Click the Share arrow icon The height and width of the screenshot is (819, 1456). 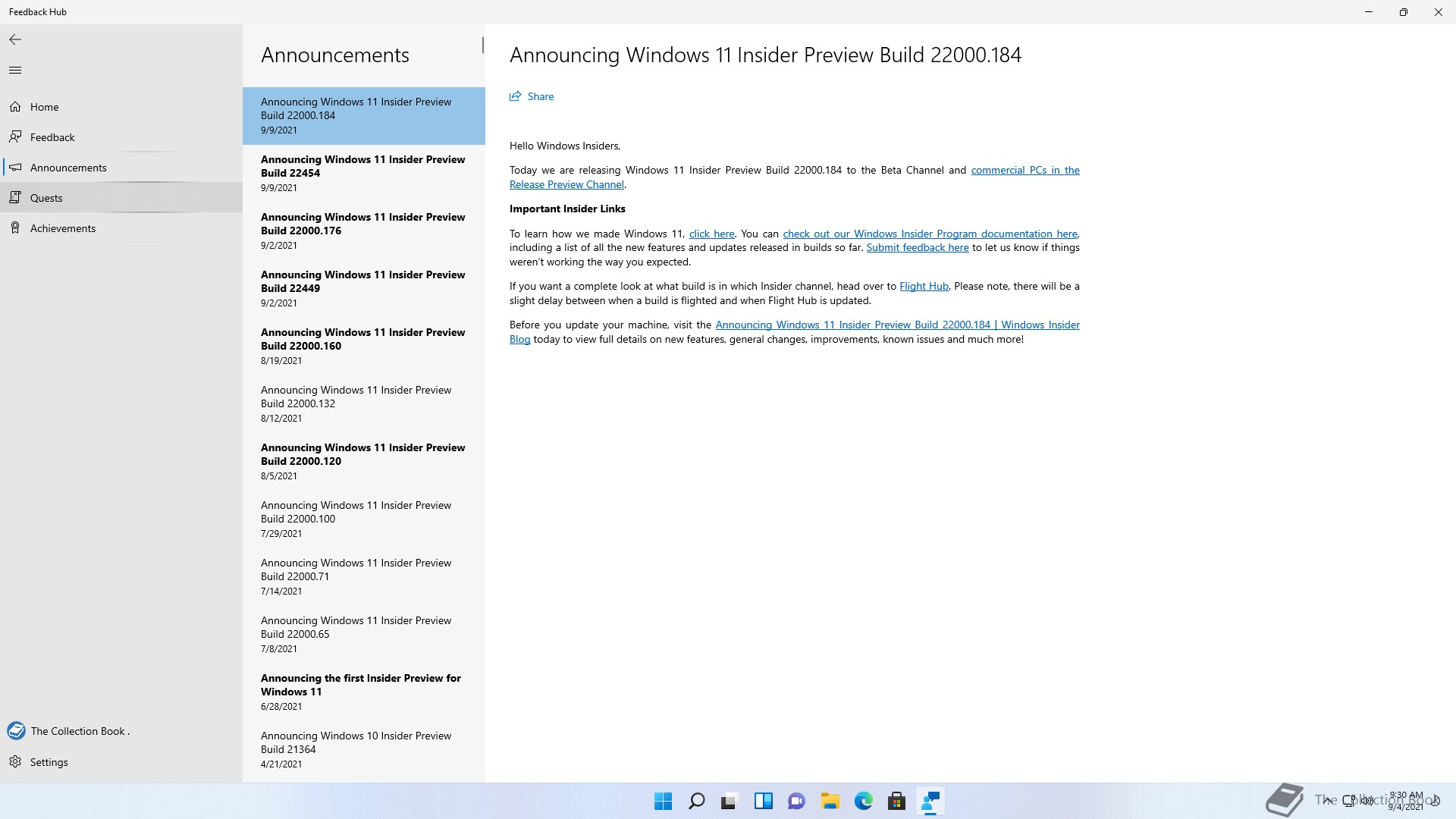[x=516, y=96]
